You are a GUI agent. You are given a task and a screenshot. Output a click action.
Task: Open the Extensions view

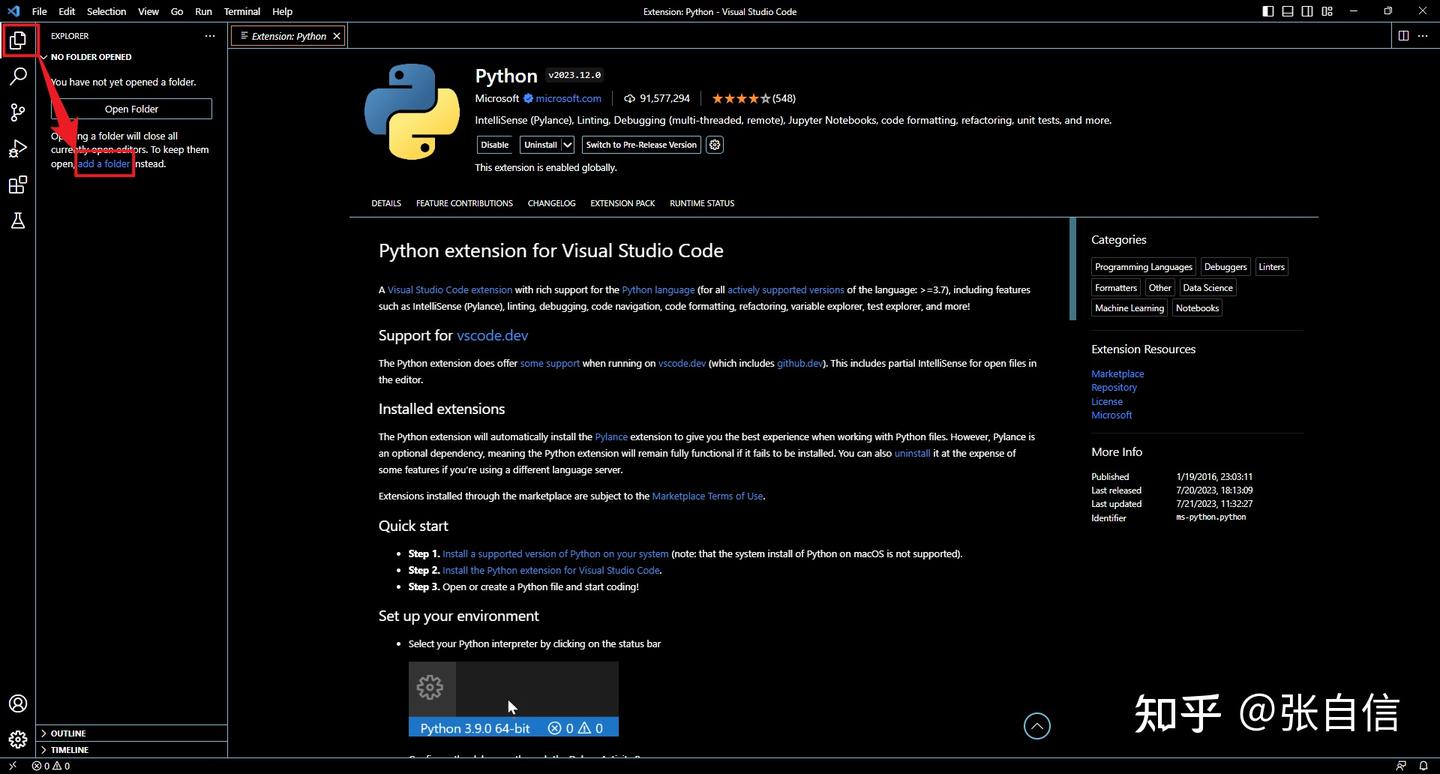coord(17,184)
